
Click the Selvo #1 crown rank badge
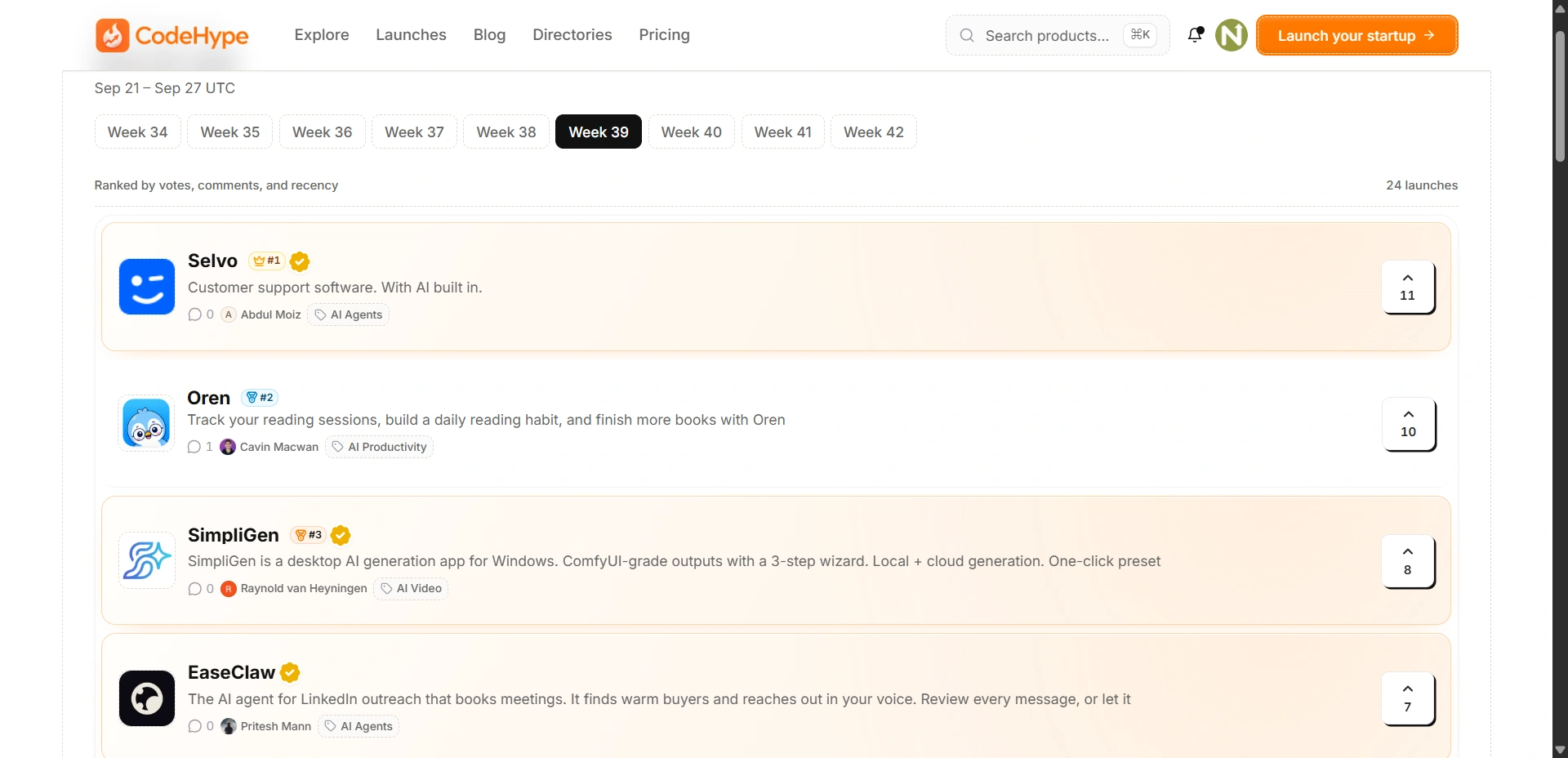coord(266,261)
